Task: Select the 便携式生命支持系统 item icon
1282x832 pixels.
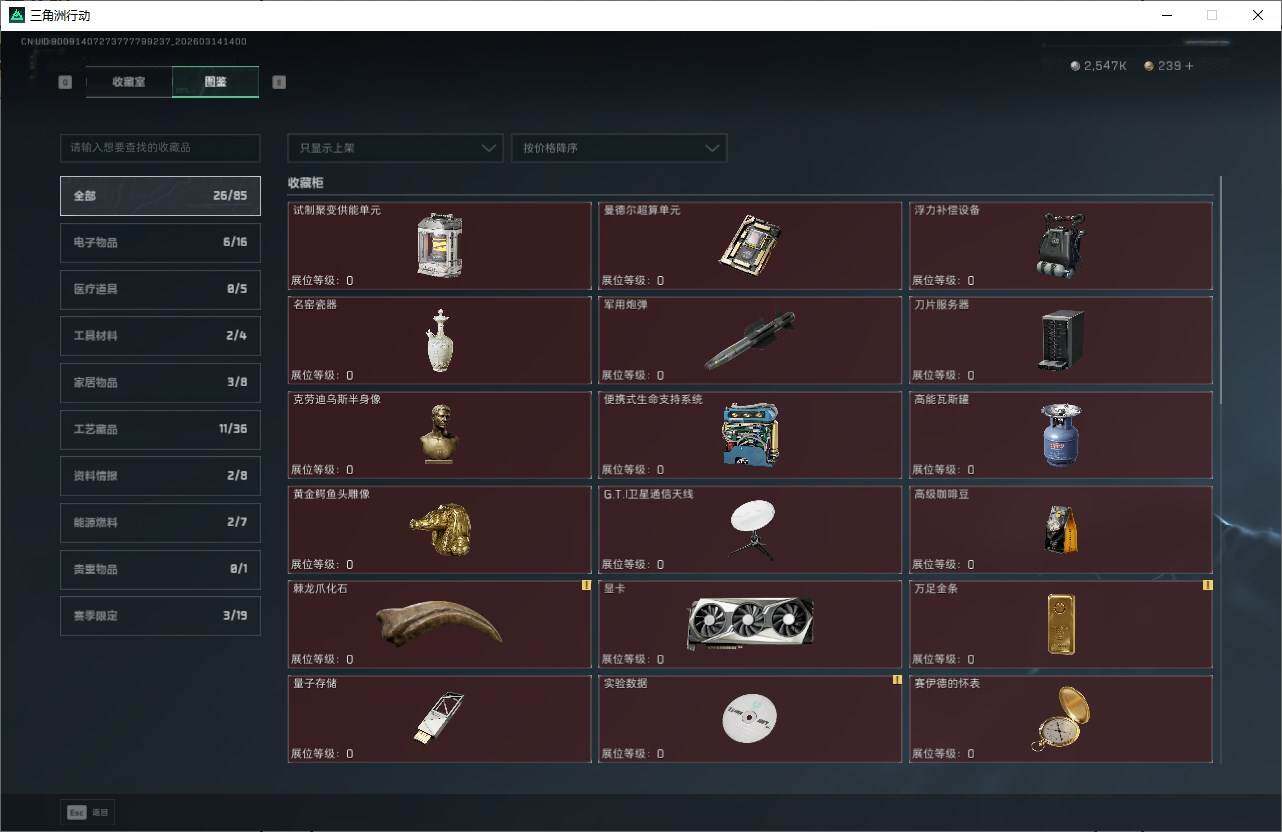Action: (x=750, y=435)
